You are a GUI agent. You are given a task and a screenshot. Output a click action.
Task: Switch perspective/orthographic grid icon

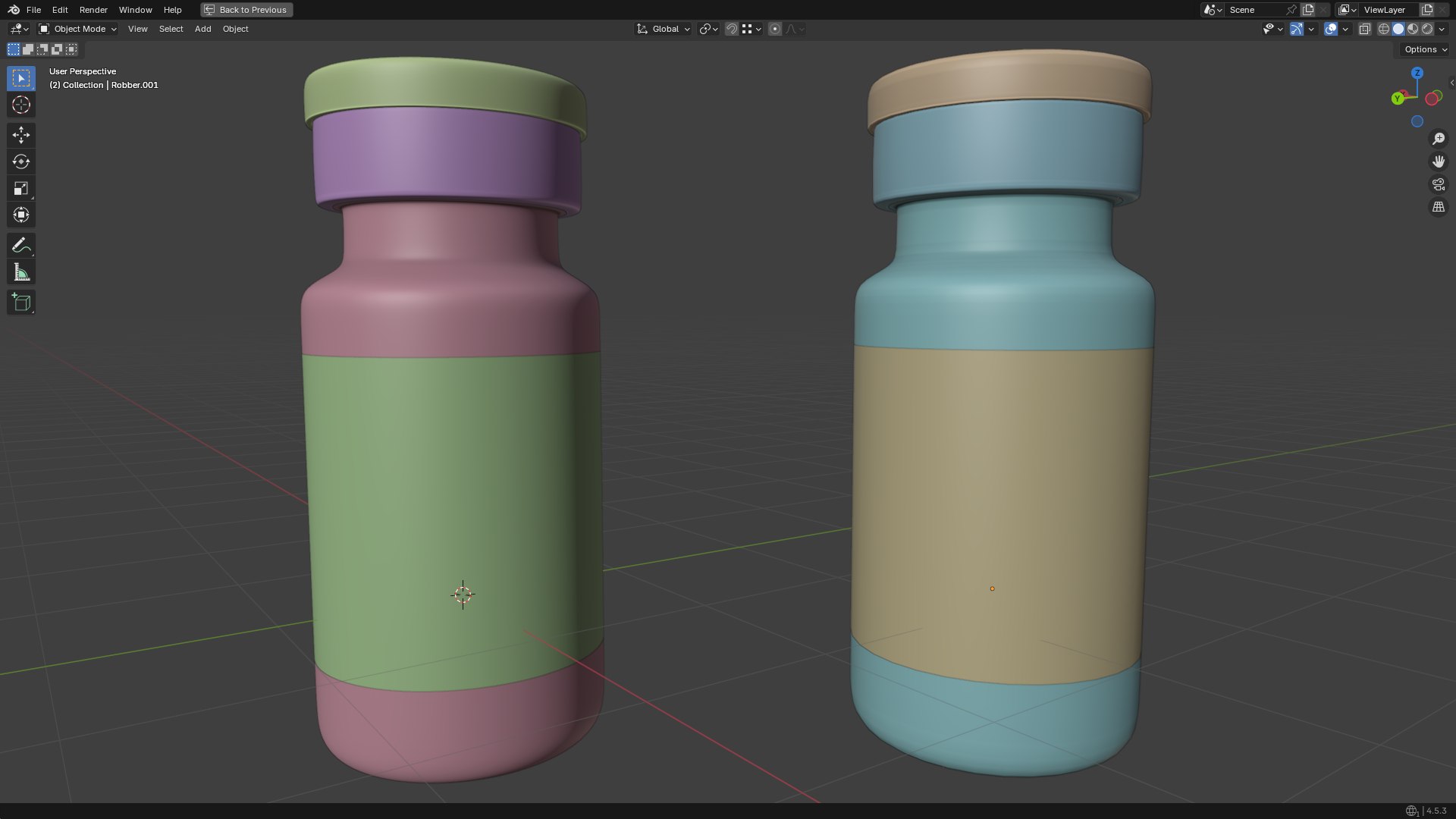(x=1439, y=207)
